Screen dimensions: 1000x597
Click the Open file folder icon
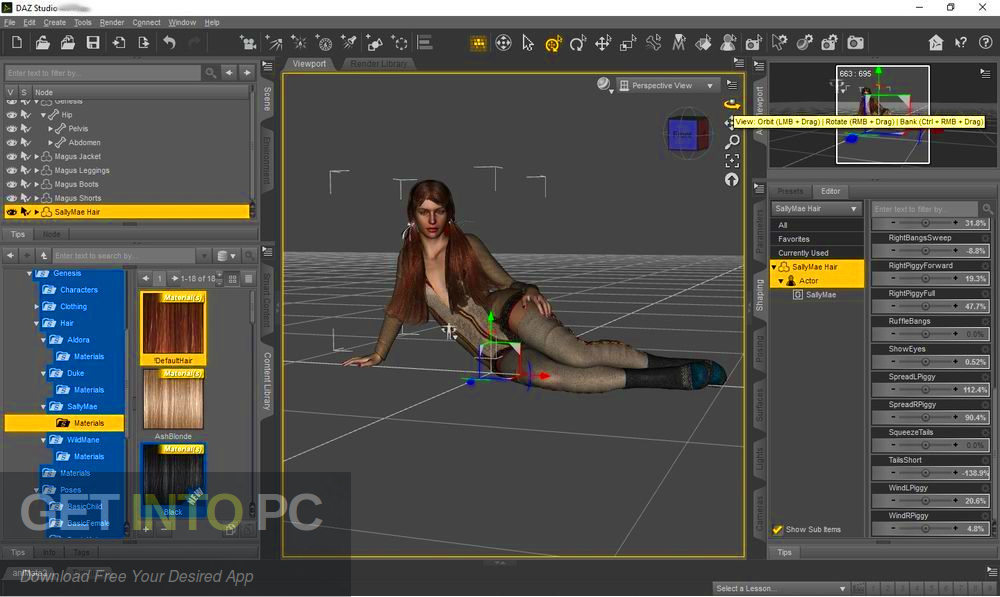coord(42,43)
